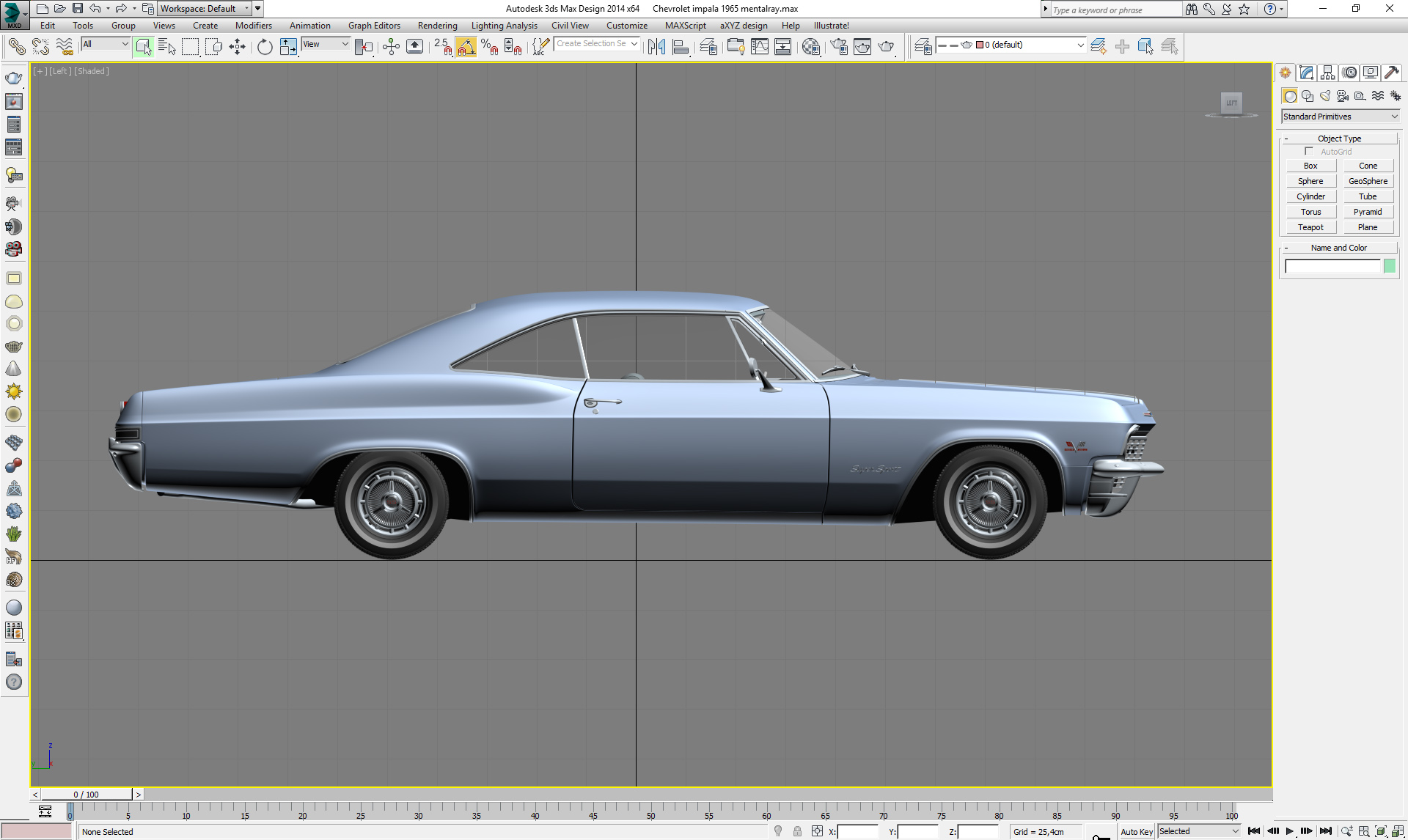This screenshot has width=1408, height=840.
Task: Open the Workspace: Default dropdown
Action: 205,9
